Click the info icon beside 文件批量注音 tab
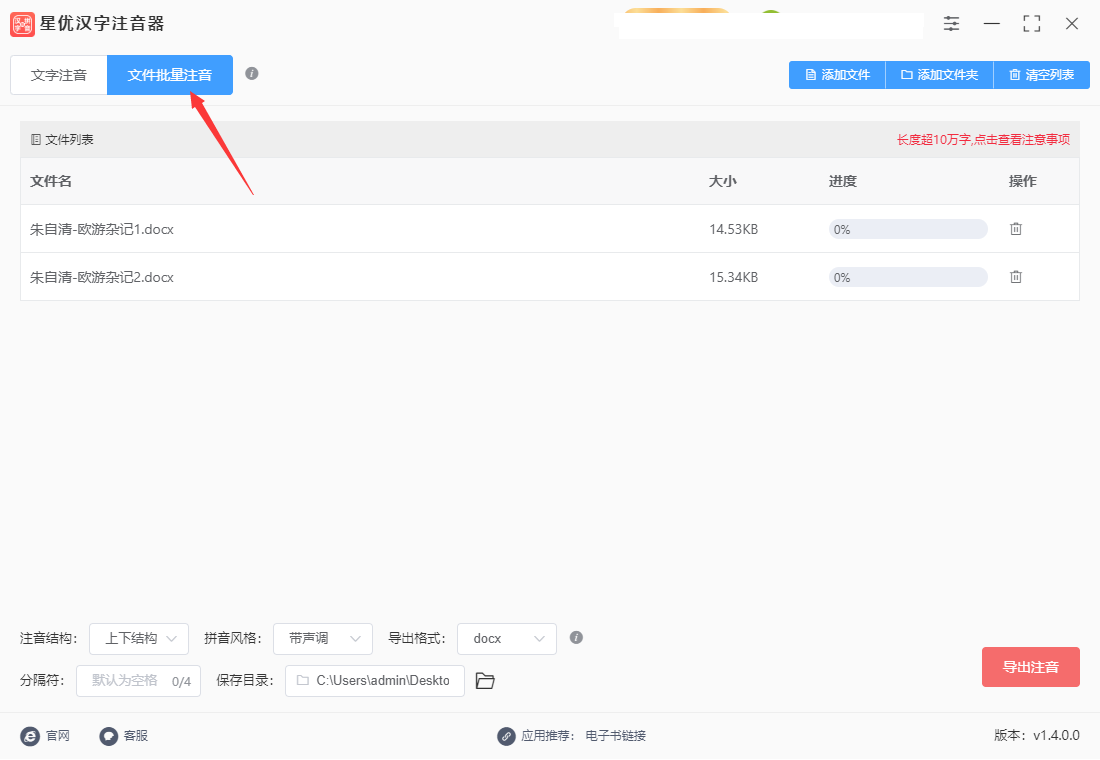The height and width of the screenshot is (760, 1100). 252,74
